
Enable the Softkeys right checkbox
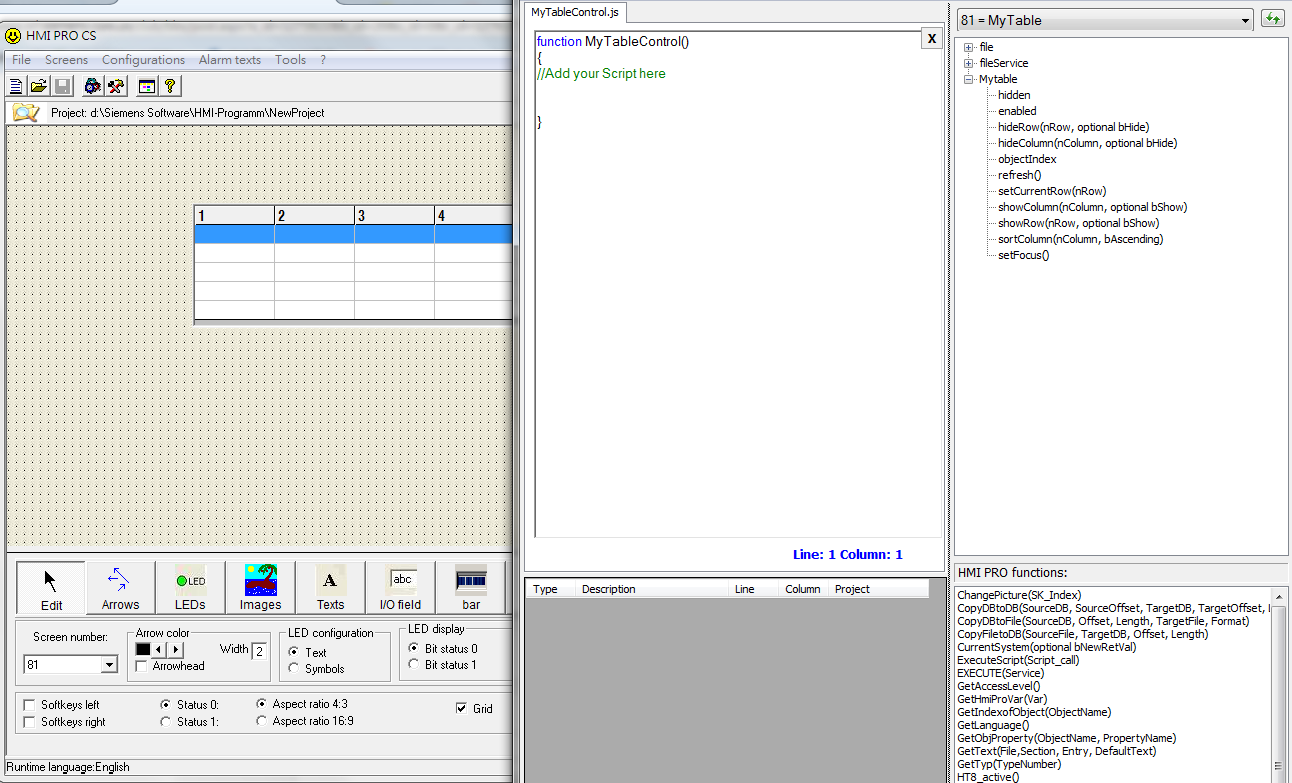[x=29, y=722]
